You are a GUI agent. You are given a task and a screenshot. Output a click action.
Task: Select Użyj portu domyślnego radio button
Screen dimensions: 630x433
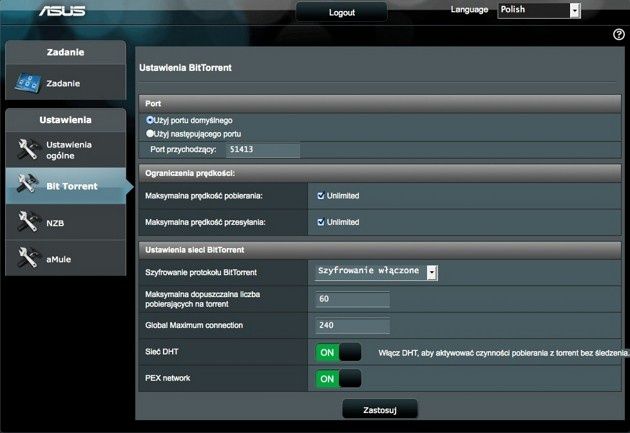tap(150, 120)
